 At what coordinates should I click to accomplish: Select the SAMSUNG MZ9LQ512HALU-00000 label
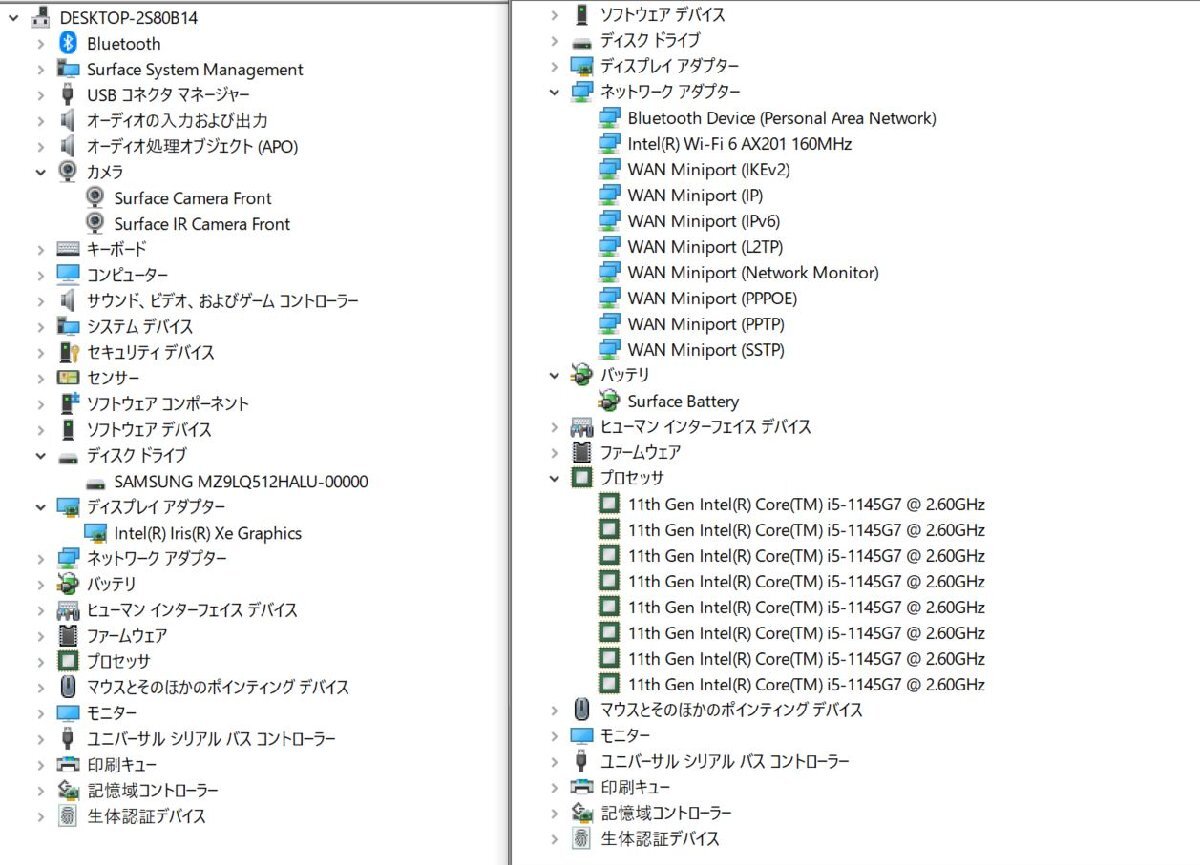point(241,482)
